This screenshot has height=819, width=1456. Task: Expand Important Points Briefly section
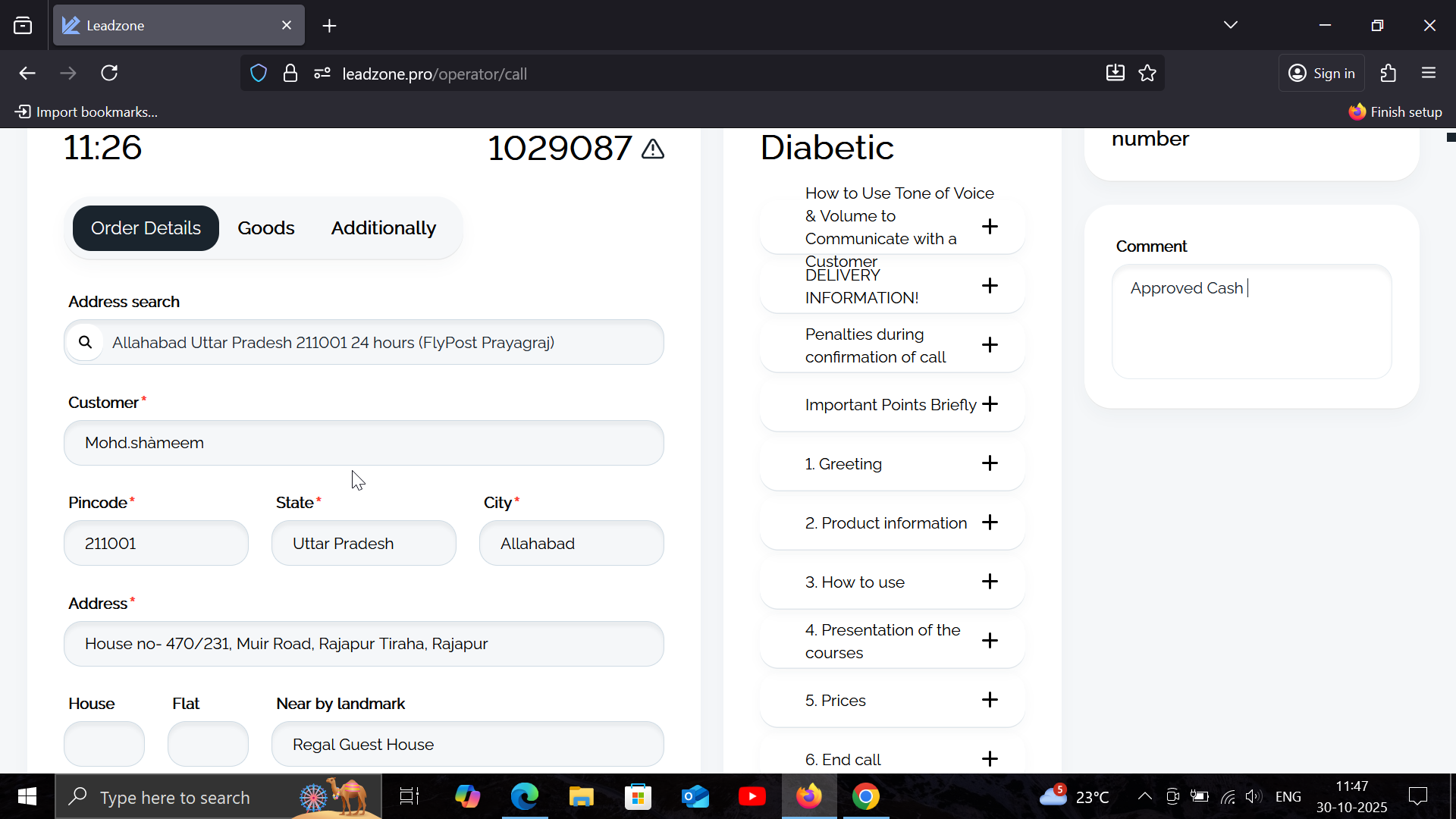coord(990,404)
